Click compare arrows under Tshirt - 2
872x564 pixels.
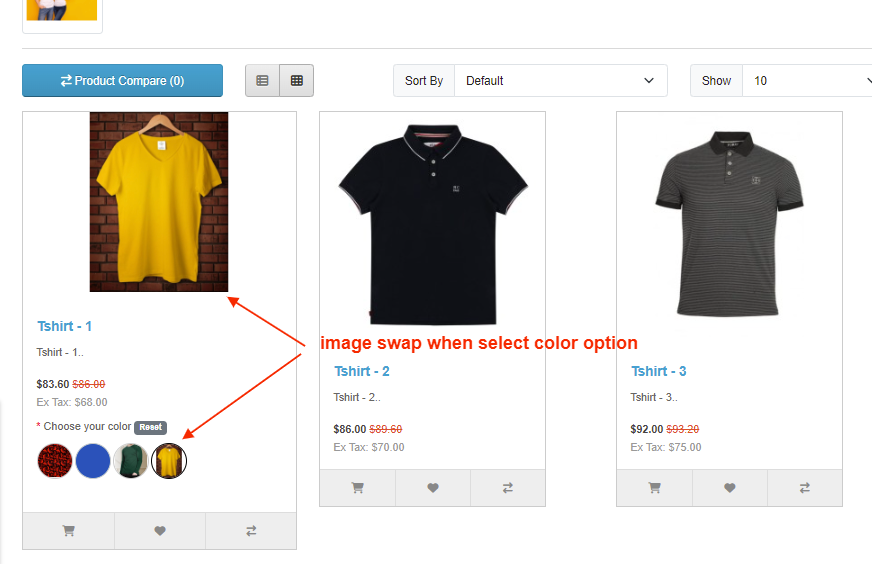[x=508, y=488]
